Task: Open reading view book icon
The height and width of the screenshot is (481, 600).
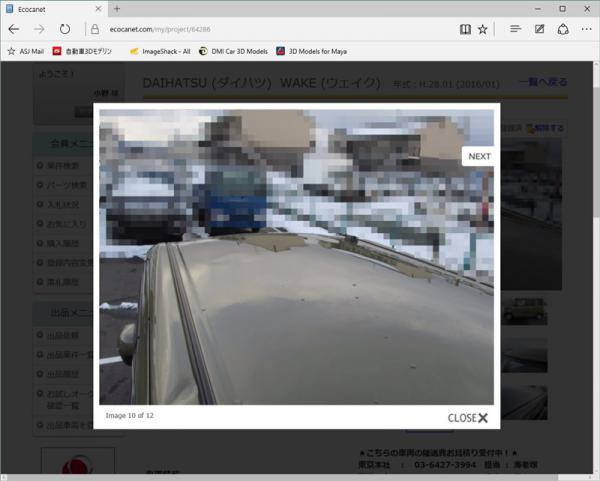Action: (x=465, y=29)
